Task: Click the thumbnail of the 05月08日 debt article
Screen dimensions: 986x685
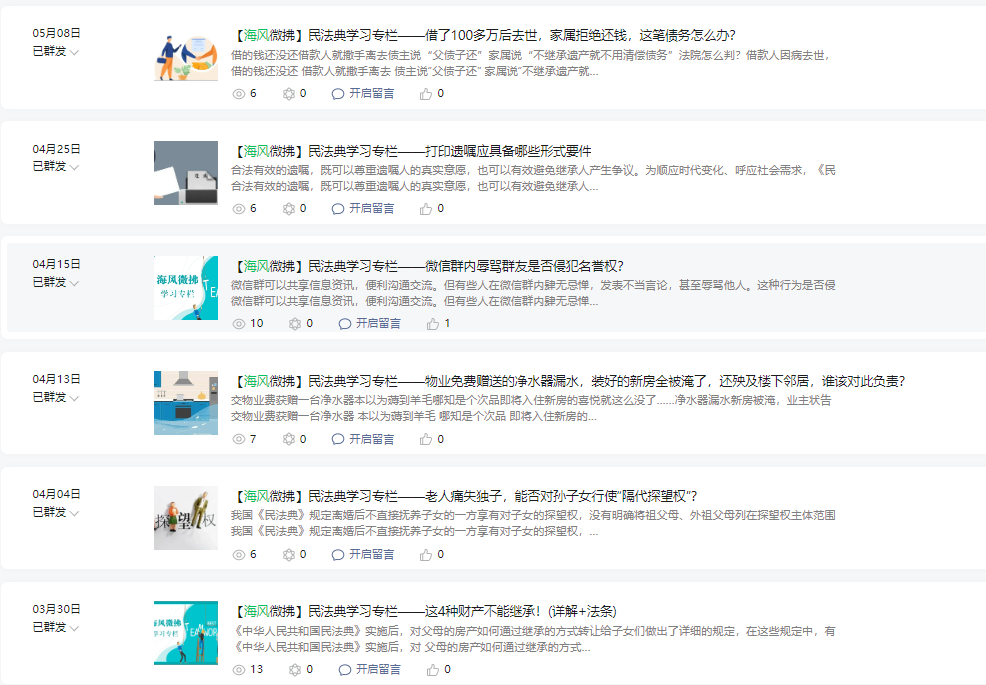Action: click(186, 58)
